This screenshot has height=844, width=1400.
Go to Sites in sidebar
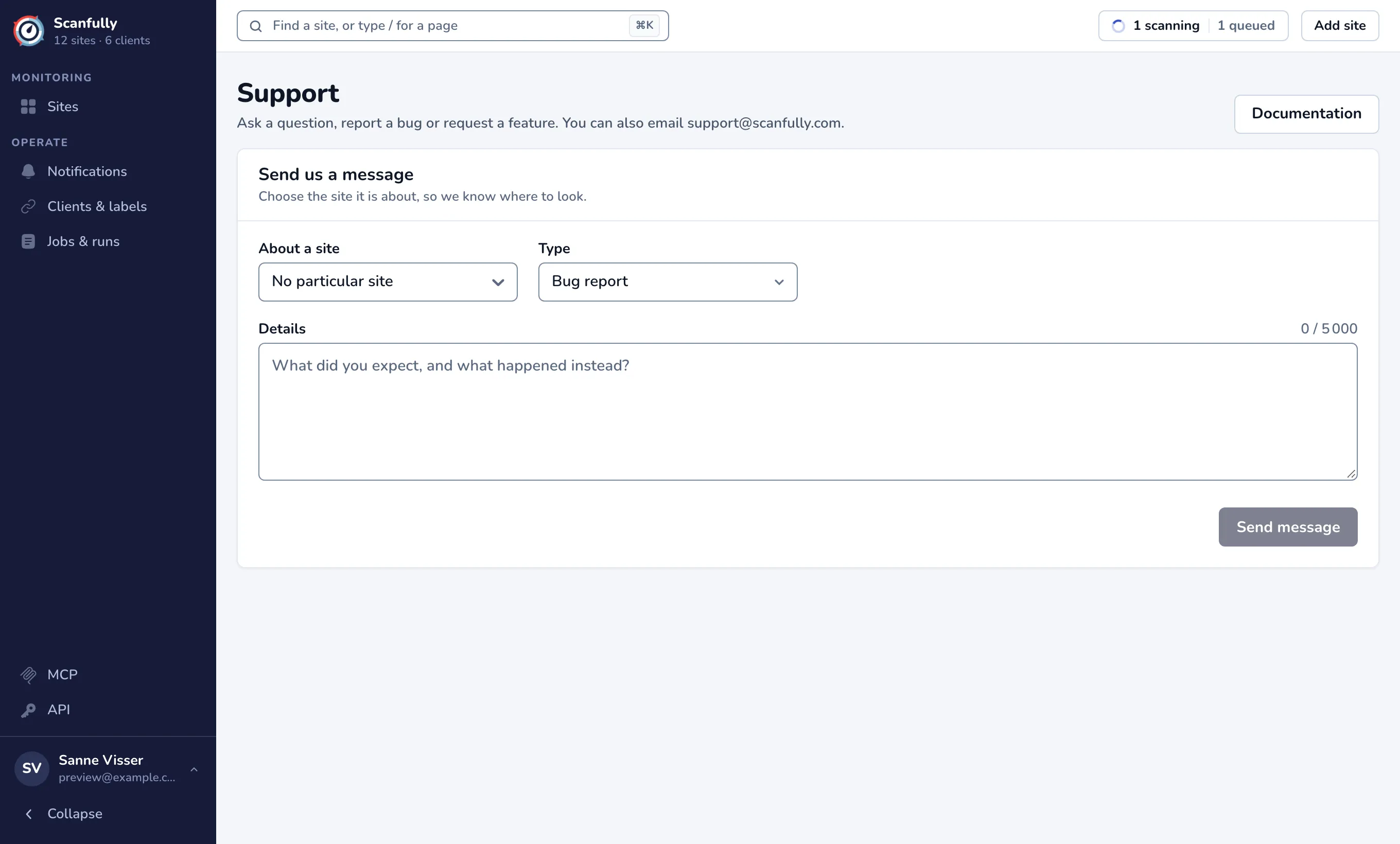[x=108, y=107]
